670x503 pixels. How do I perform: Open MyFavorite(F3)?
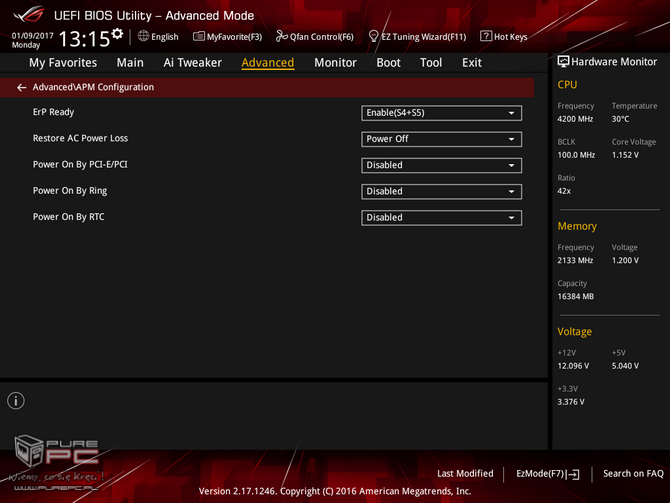click(227, 37)
